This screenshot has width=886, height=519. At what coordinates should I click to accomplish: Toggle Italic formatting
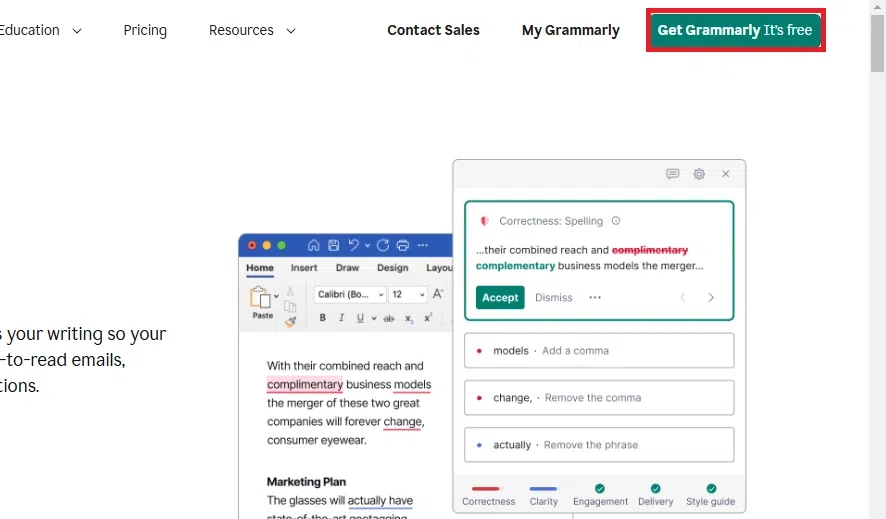341,318
